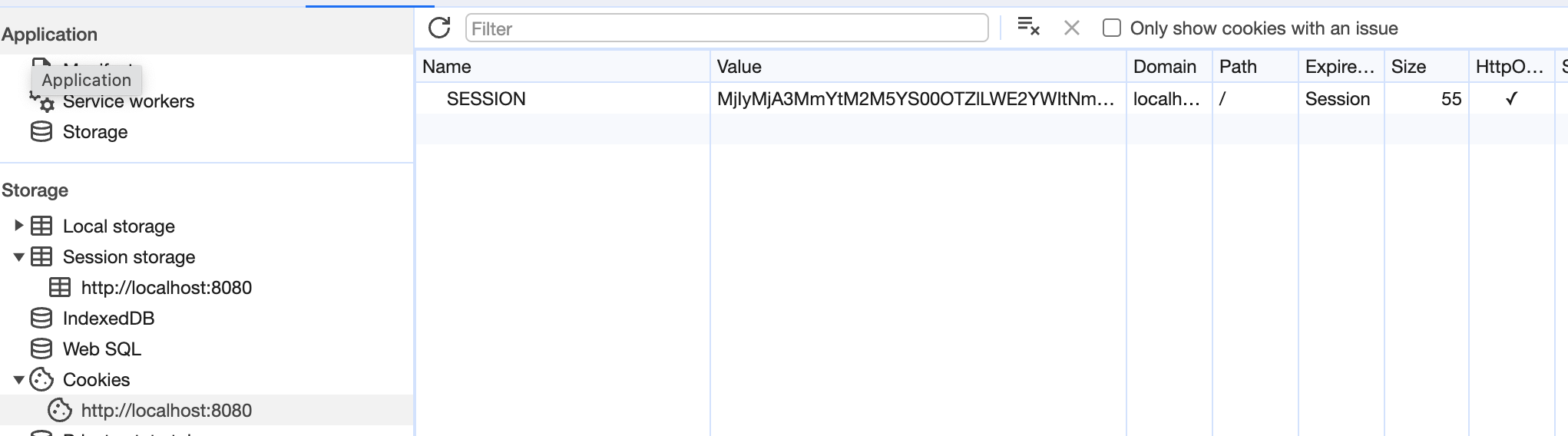Click the Storage database icon in Application section

pos(41,132)
